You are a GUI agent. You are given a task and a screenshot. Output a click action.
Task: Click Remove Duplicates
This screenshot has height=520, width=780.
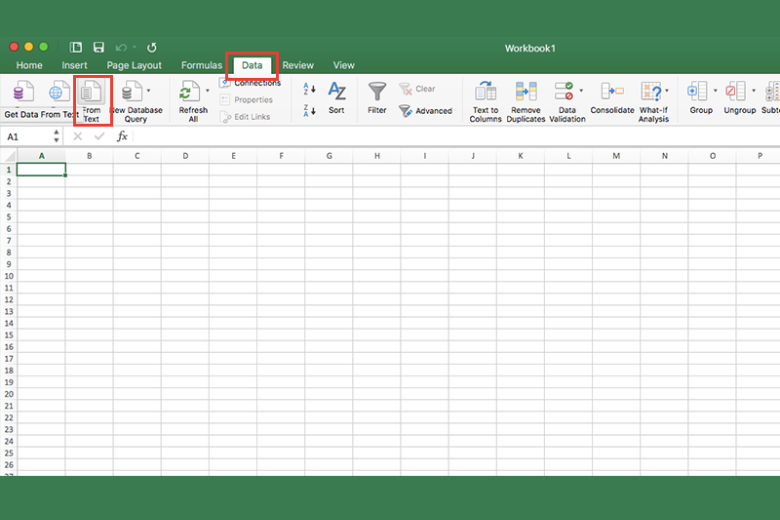[526, 102]
